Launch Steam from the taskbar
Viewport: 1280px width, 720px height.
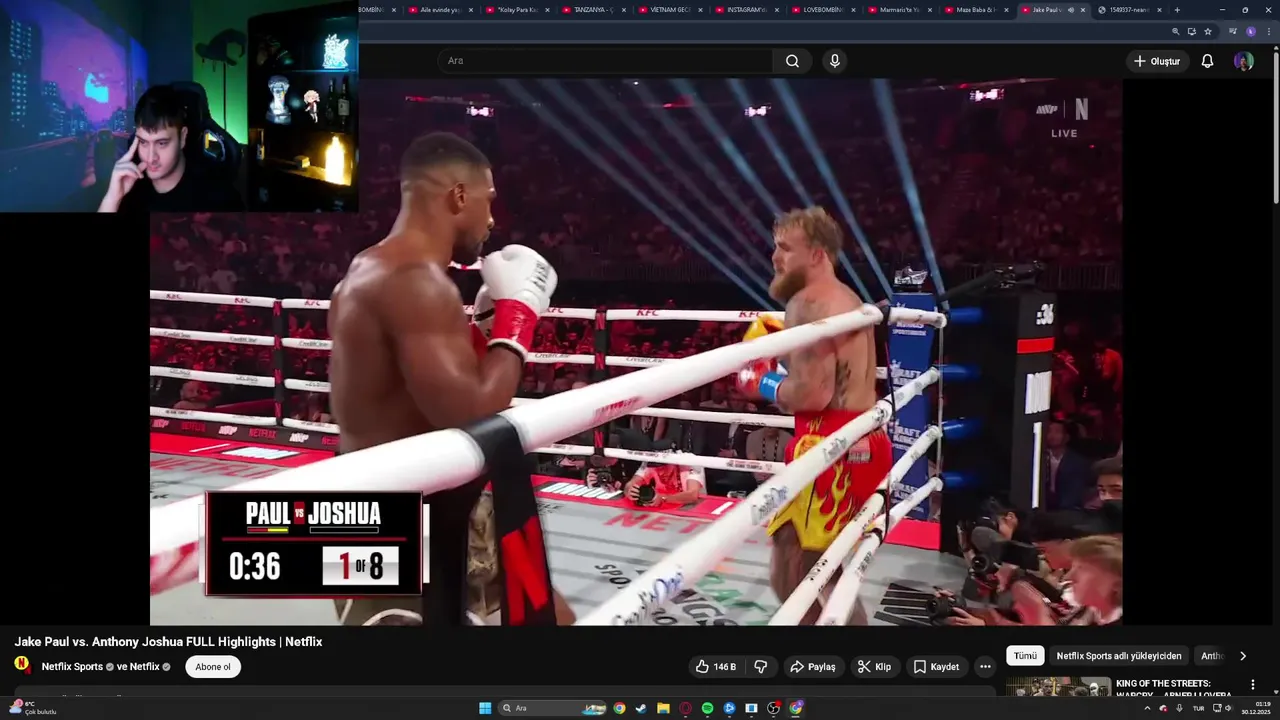tap(641, 708)
